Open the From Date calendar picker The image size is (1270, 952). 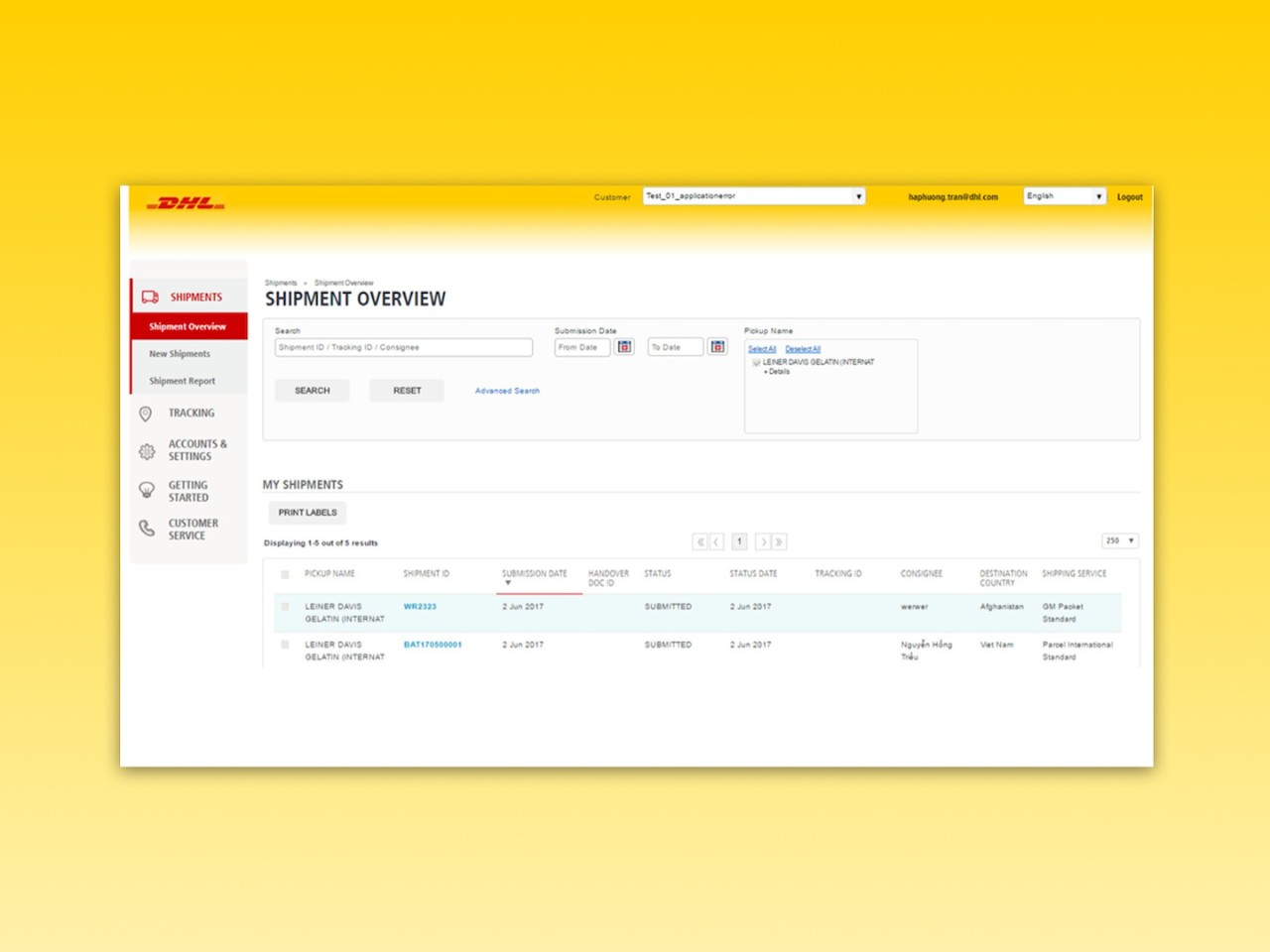click(624, 347)
